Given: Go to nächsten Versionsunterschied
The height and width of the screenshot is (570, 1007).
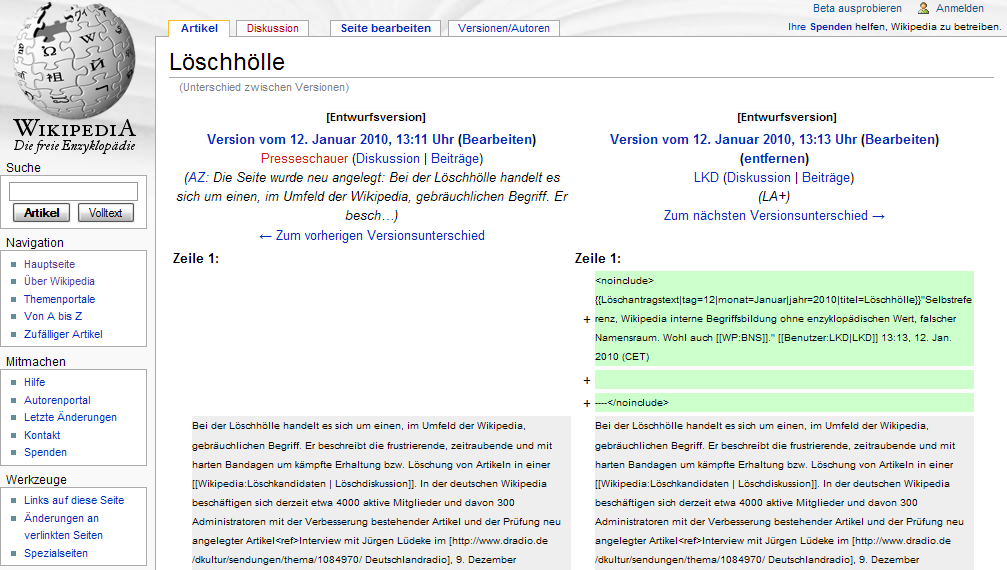Looking at the screenshot, I should (x=775, y=216).
